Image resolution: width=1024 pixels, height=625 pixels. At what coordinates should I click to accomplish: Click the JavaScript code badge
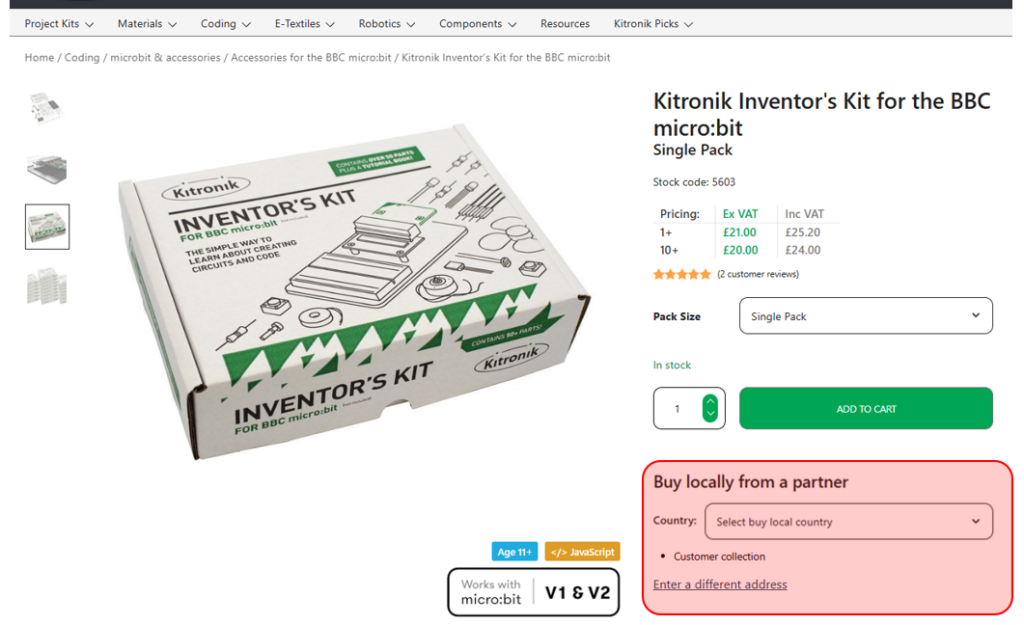(x=582, y=552)
